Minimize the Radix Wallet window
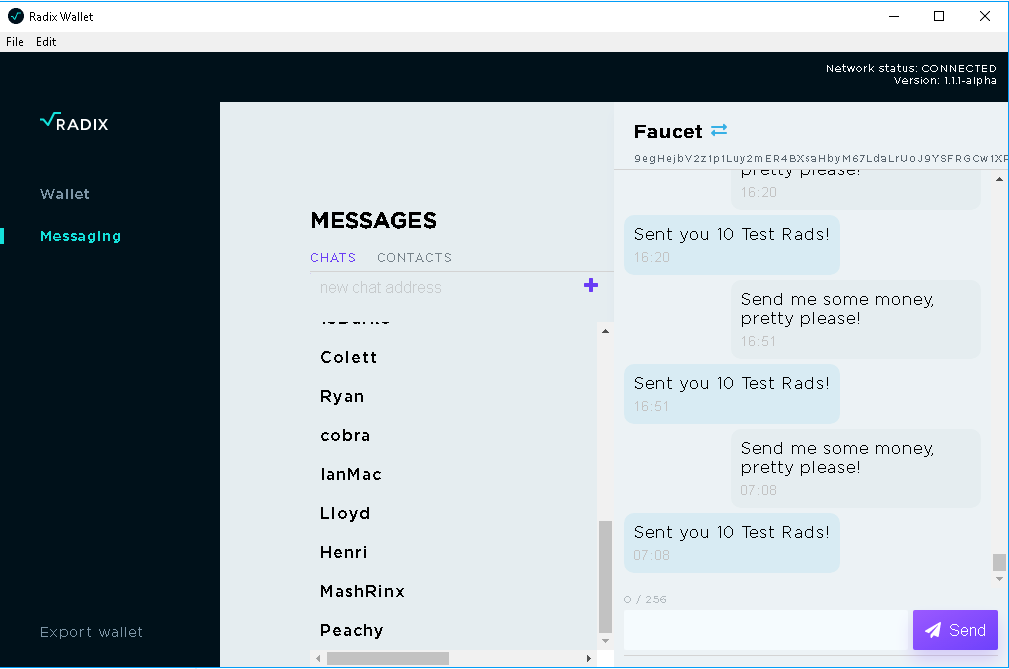Image resolution: width=1009 pixels, height=669 pixels. [894, 16]
